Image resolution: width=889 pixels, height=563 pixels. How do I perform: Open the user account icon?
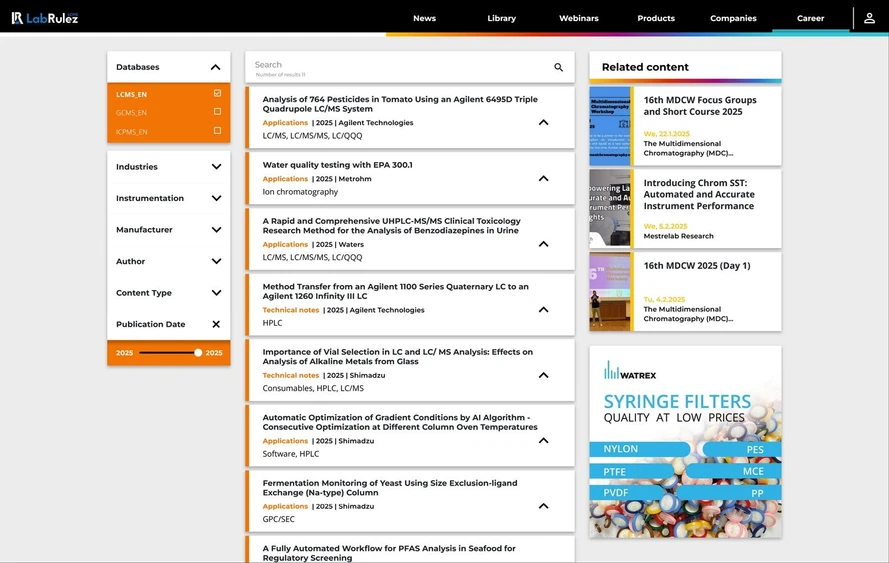[869, 18]
